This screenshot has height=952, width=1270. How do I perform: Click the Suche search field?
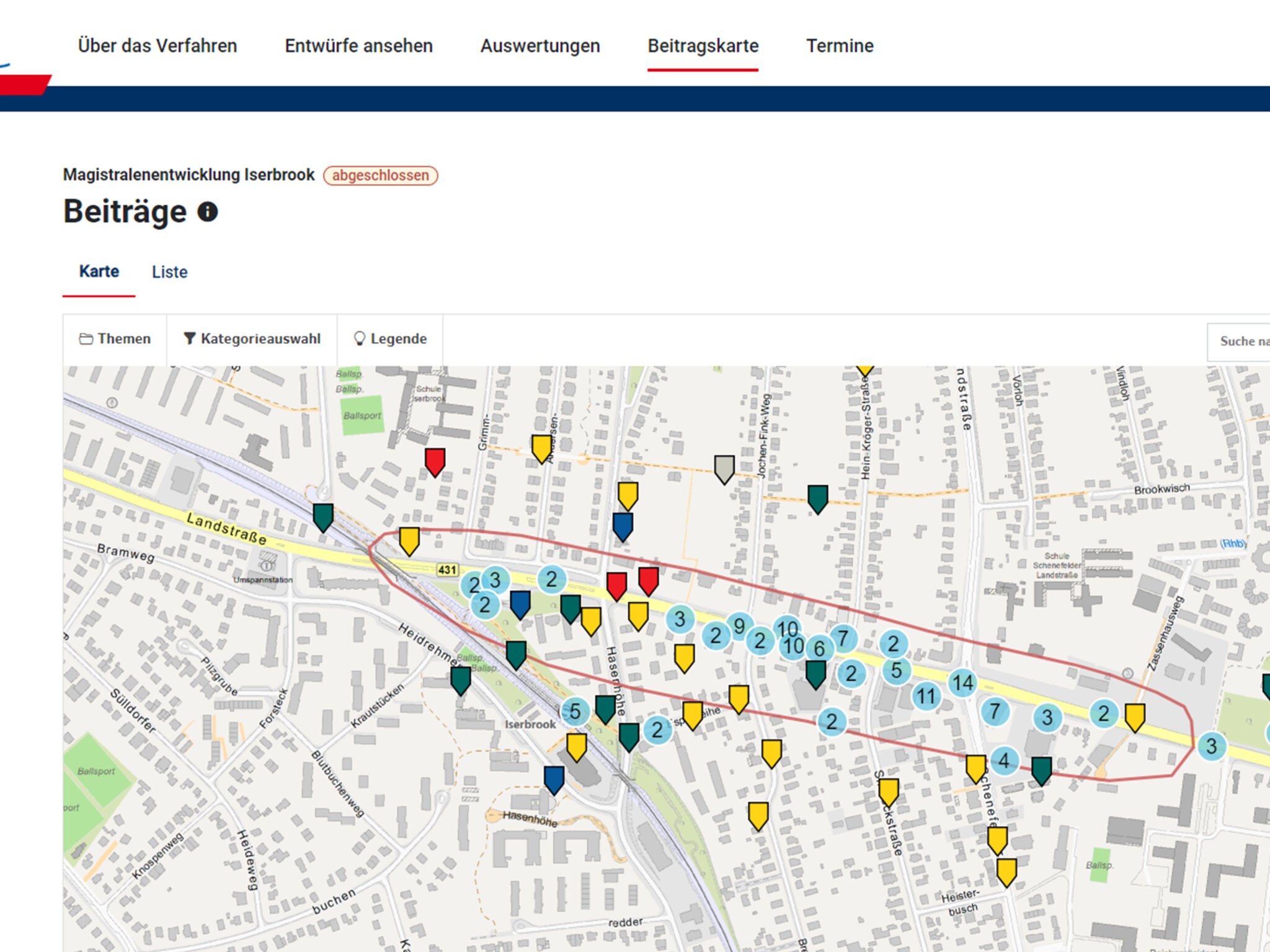click(1238, 341)
